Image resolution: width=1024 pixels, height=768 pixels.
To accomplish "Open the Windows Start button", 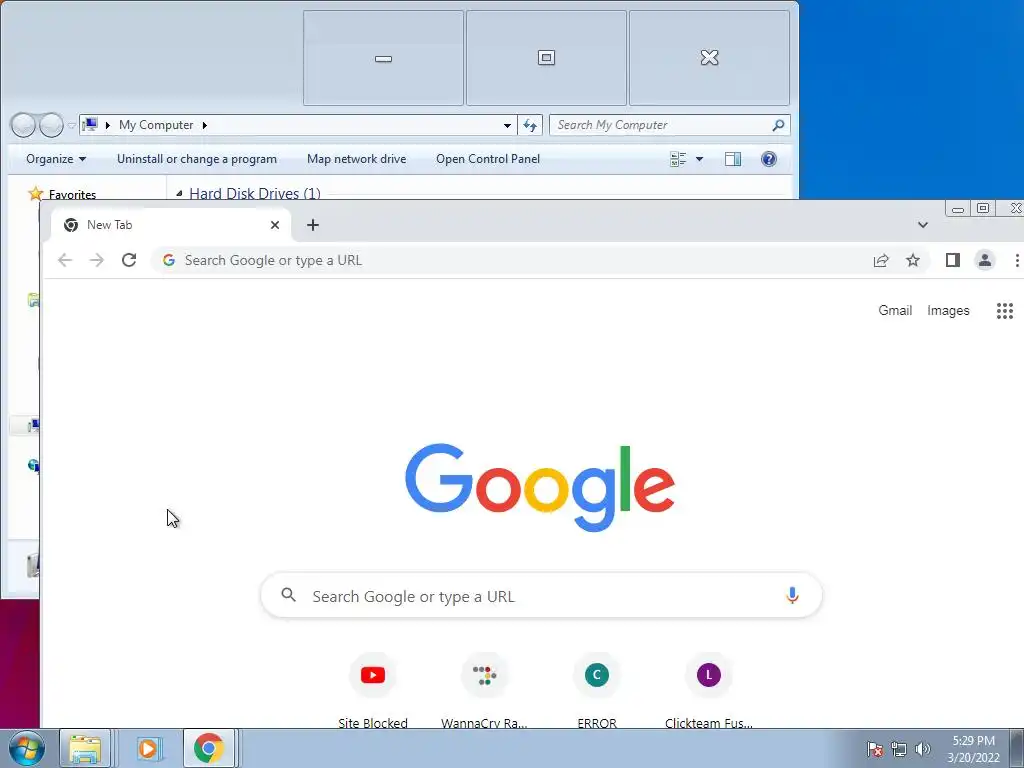I will [x=27, y=748].
